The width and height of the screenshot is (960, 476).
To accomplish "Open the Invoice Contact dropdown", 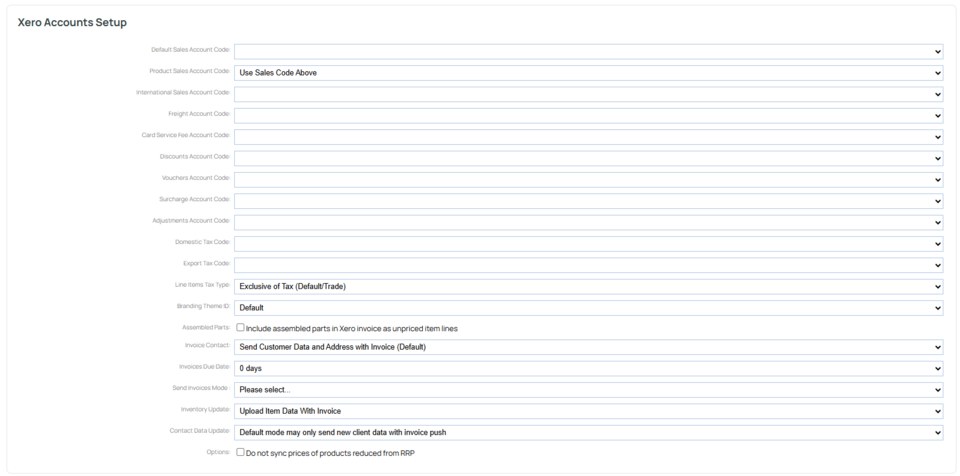I will (588, 347).
